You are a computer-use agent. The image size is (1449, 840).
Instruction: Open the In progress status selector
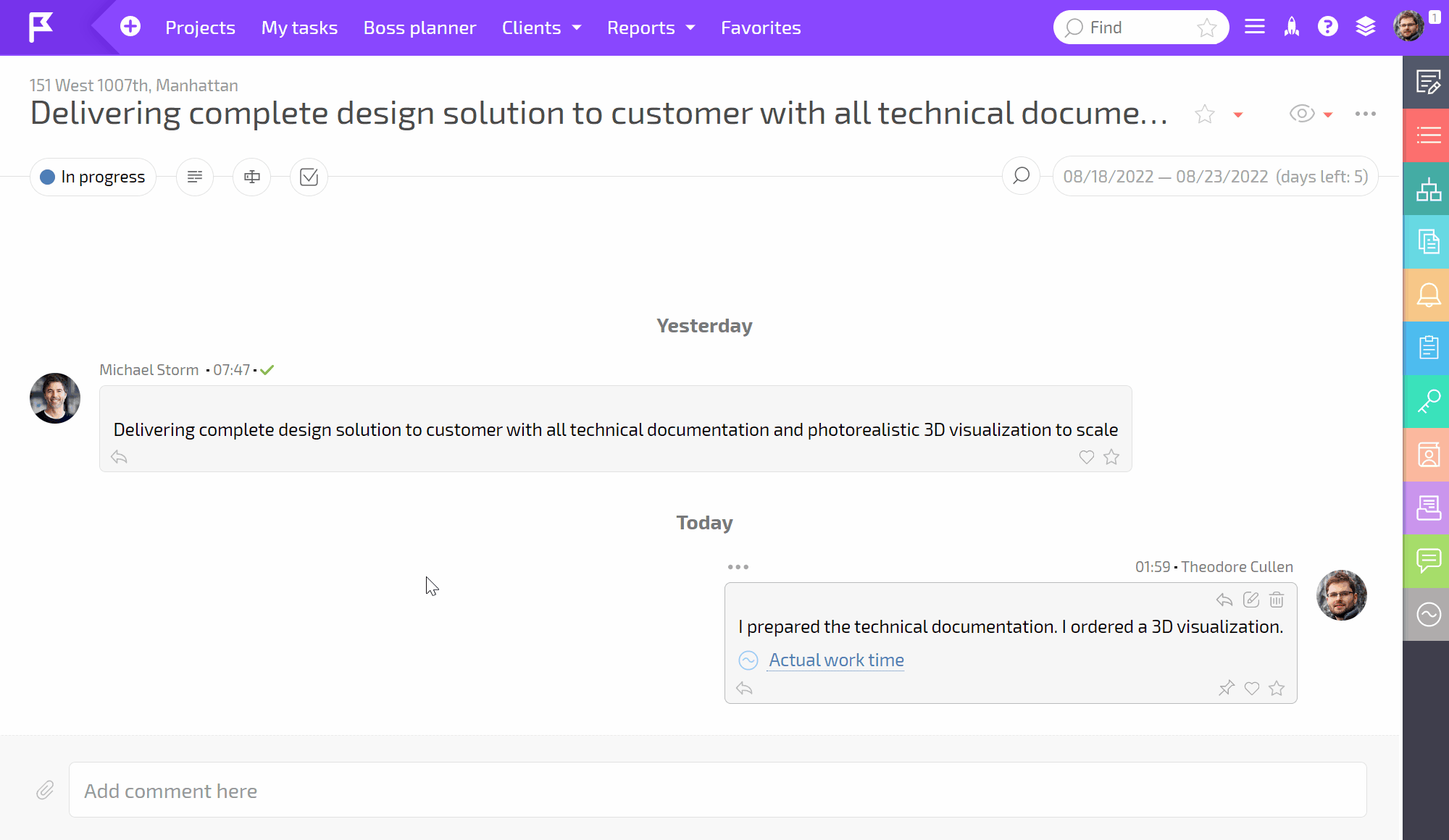(93, 176)
